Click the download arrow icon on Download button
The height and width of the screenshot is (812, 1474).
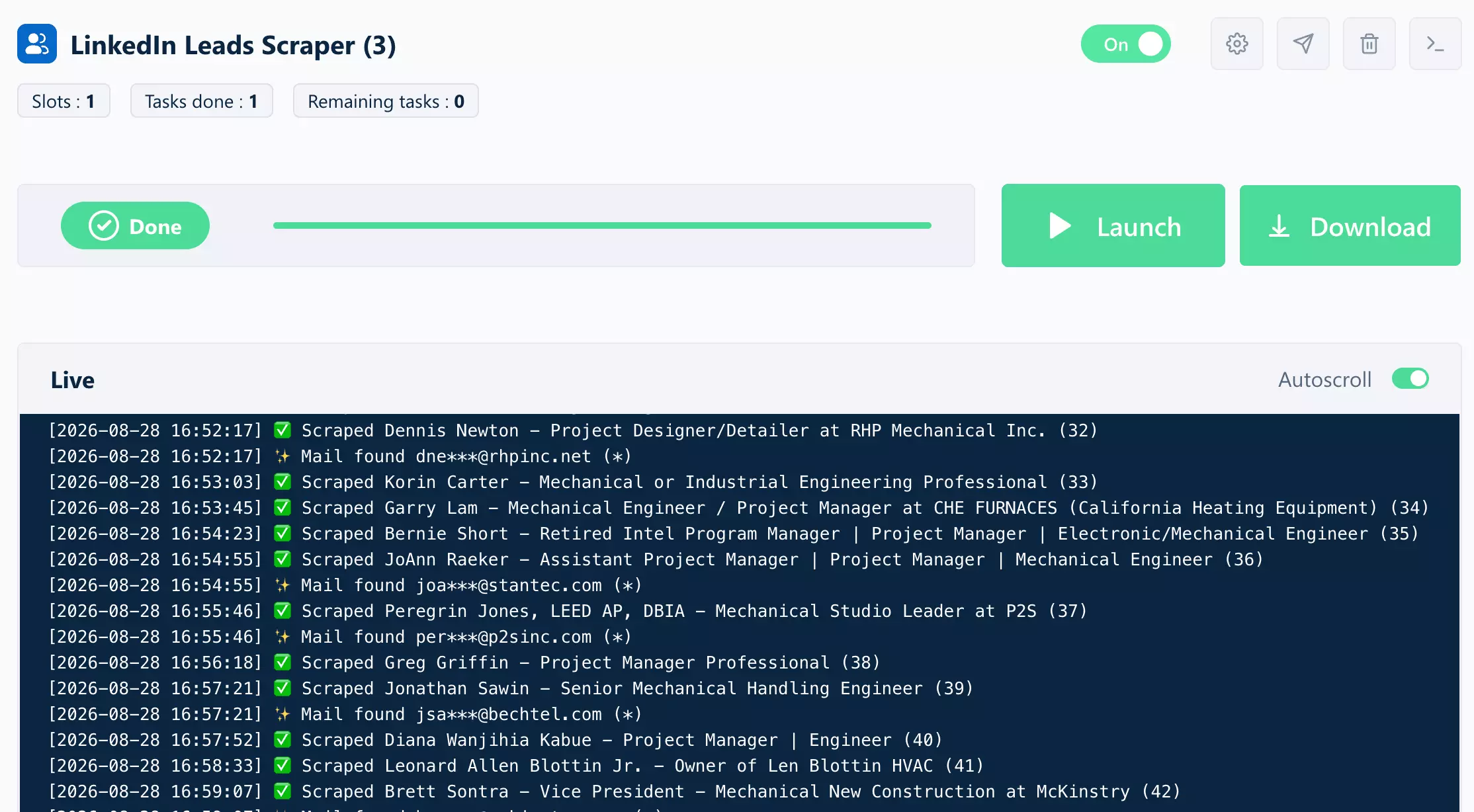pos(1279,225)
